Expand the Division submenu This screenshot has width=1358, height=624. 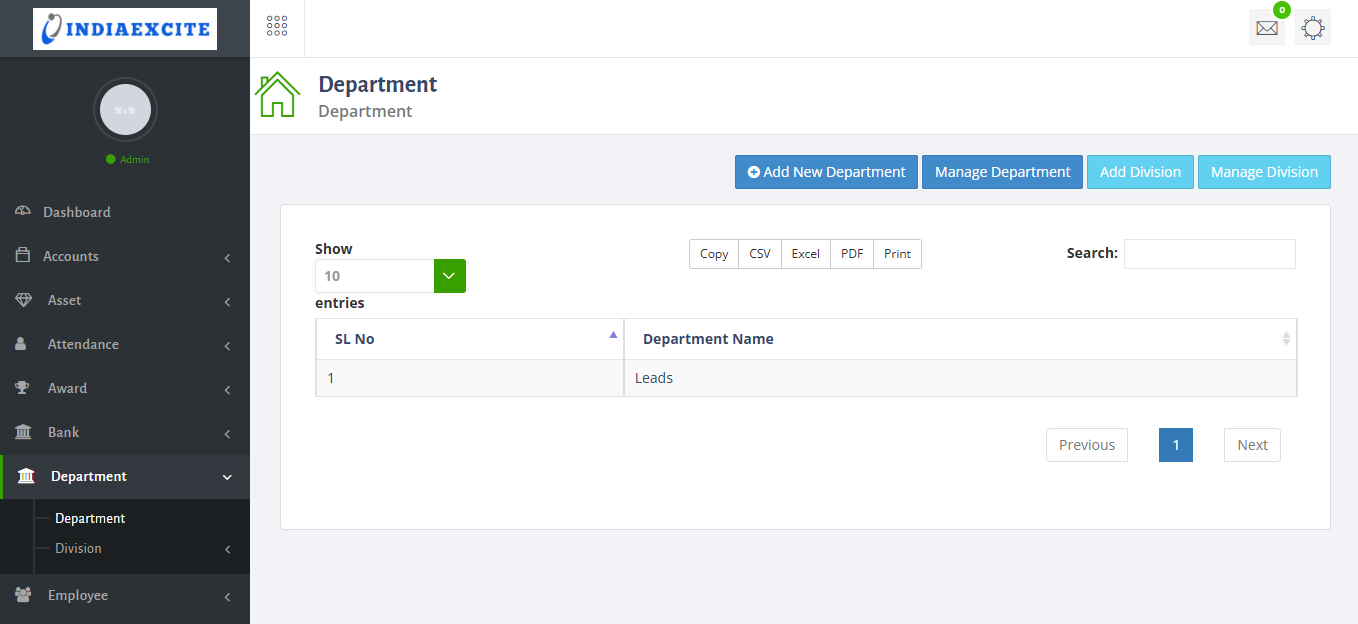pyautogui.click(x=78, y=548)
